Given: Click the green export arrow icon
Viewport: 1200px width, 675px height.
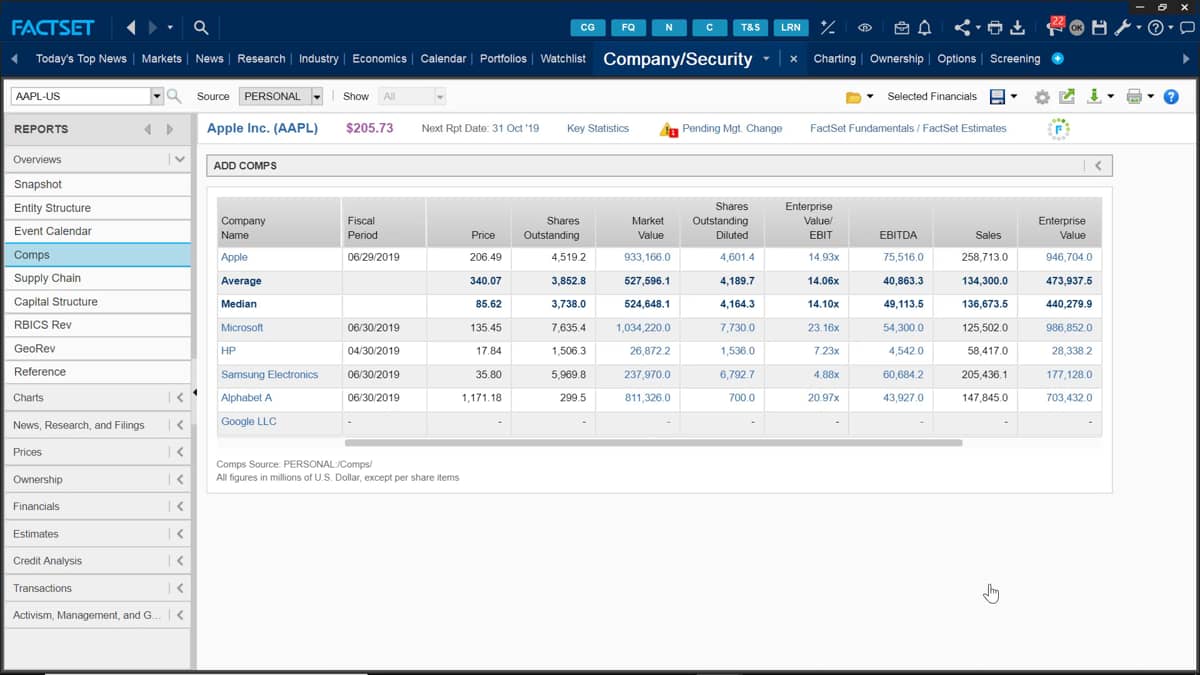Looking at the screenshot, I should pyautogui.click(x=1067, y=96).
